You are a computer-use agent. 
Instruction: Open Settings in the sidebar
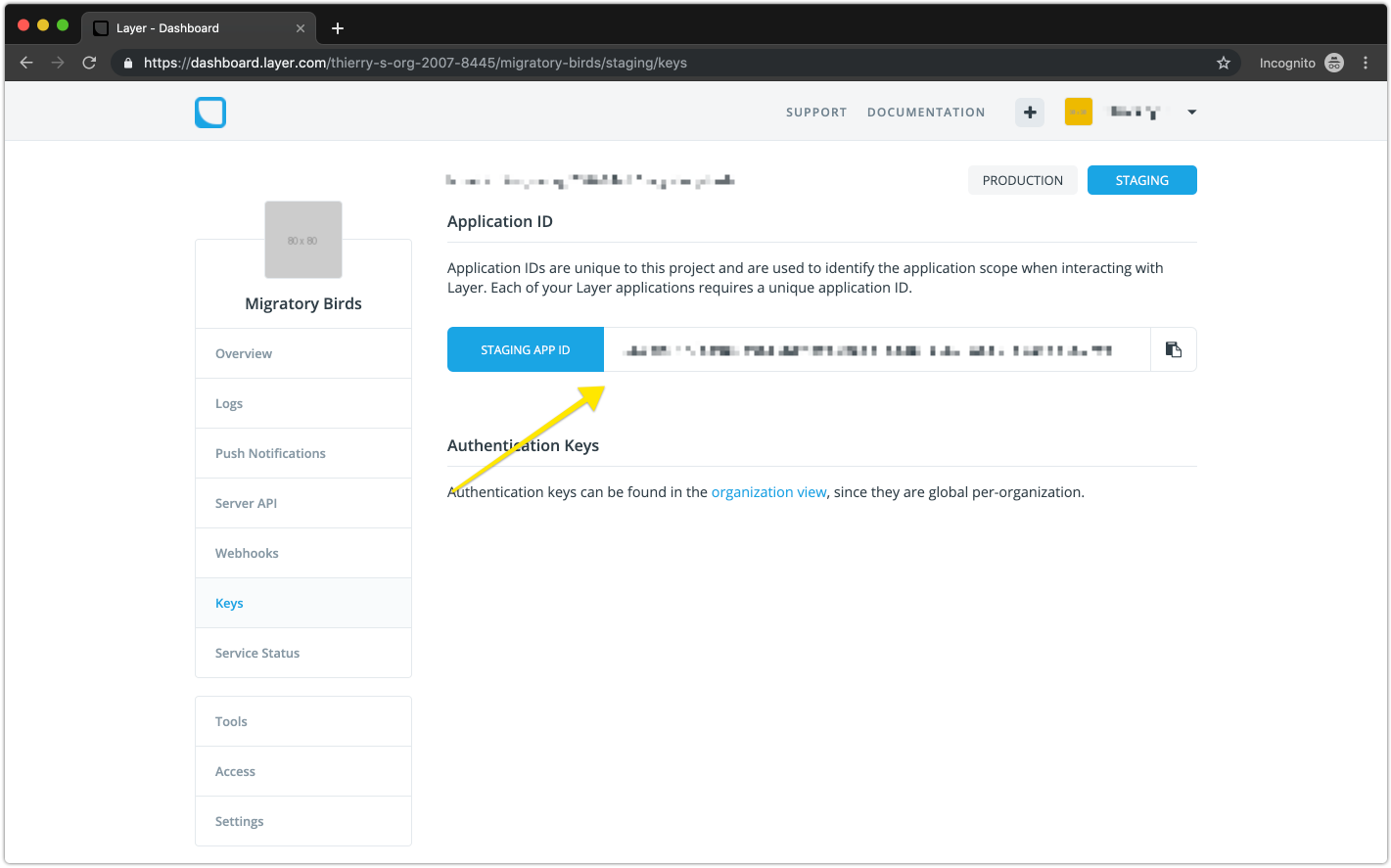(303, 821)
